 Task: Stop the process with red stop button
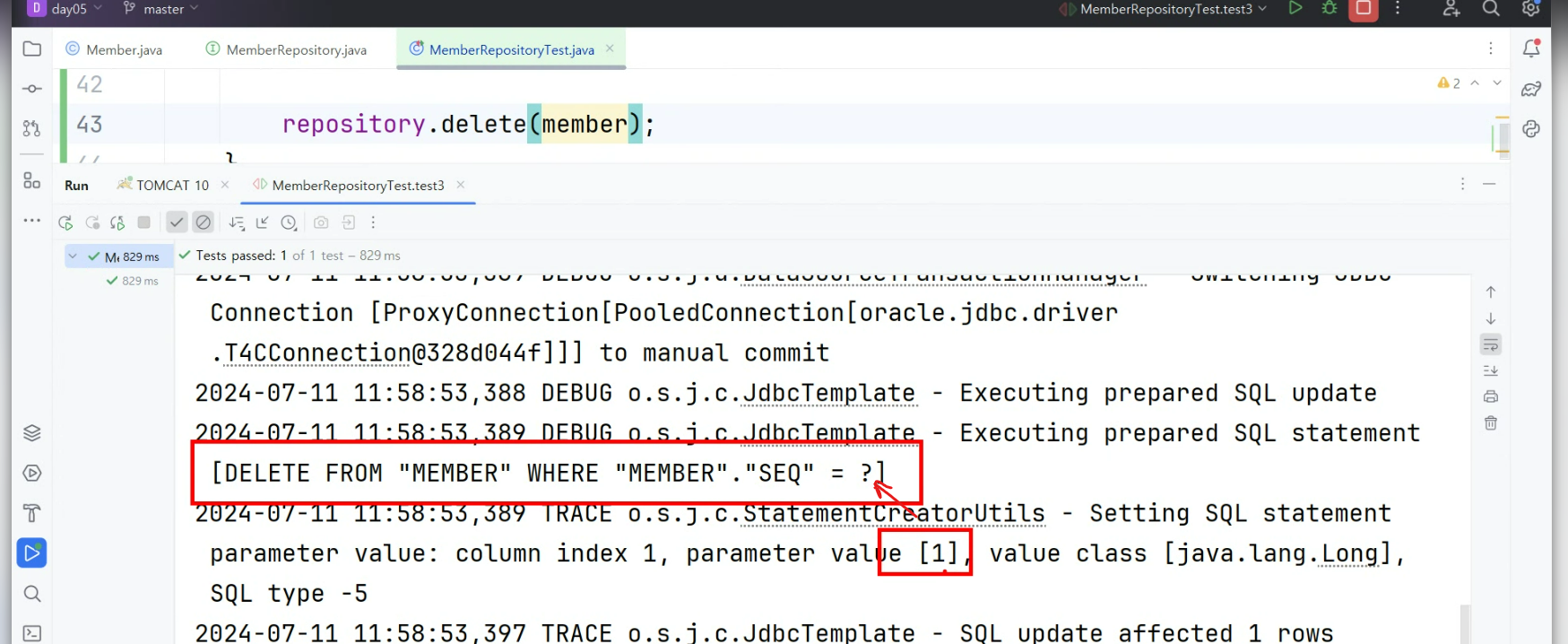tap(1364, 9)
